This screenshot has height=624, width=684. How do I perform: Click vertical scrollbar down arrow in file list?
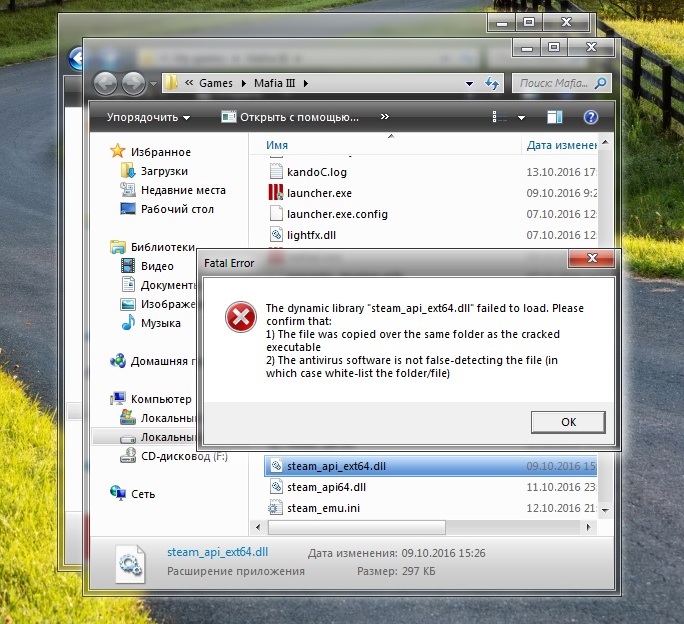point(605,510)
